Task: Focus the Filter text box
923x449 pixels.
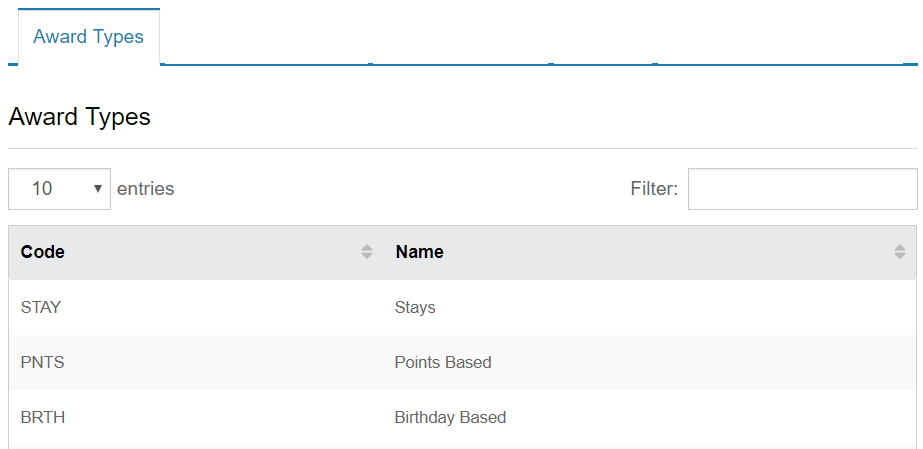Action: pos(802,189)
